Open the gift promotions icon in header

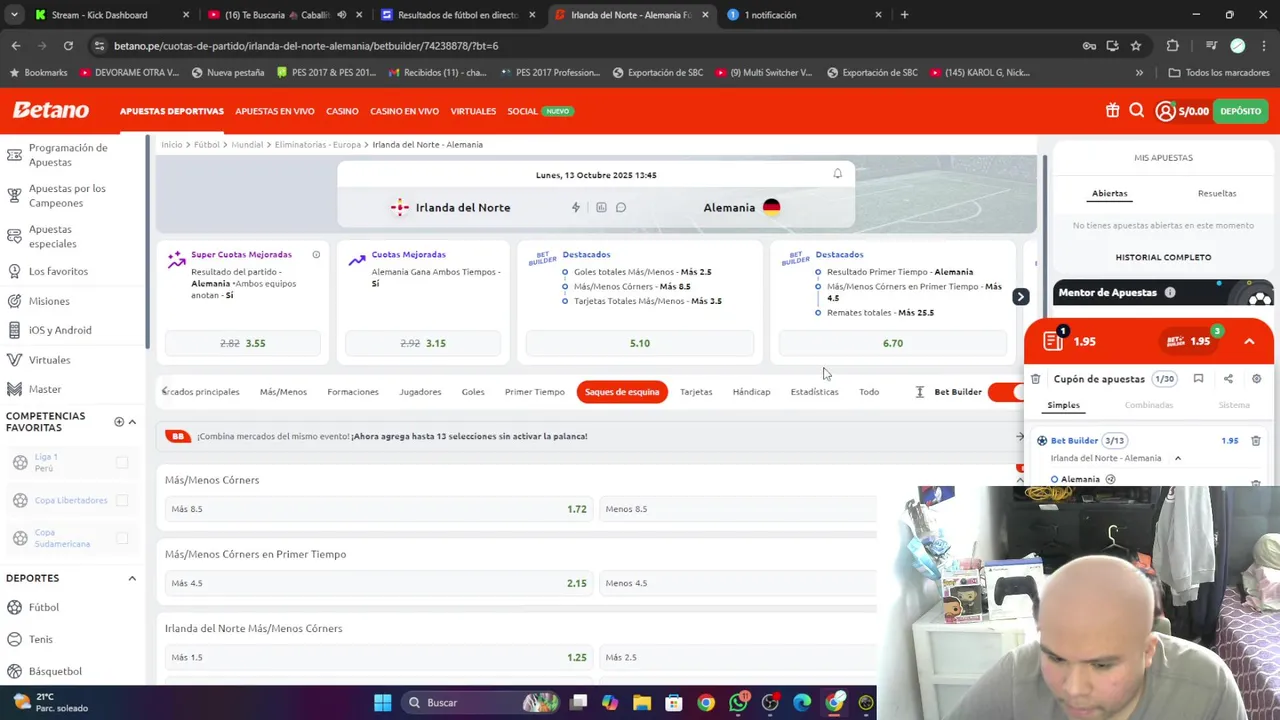[x=1112, y=111]
